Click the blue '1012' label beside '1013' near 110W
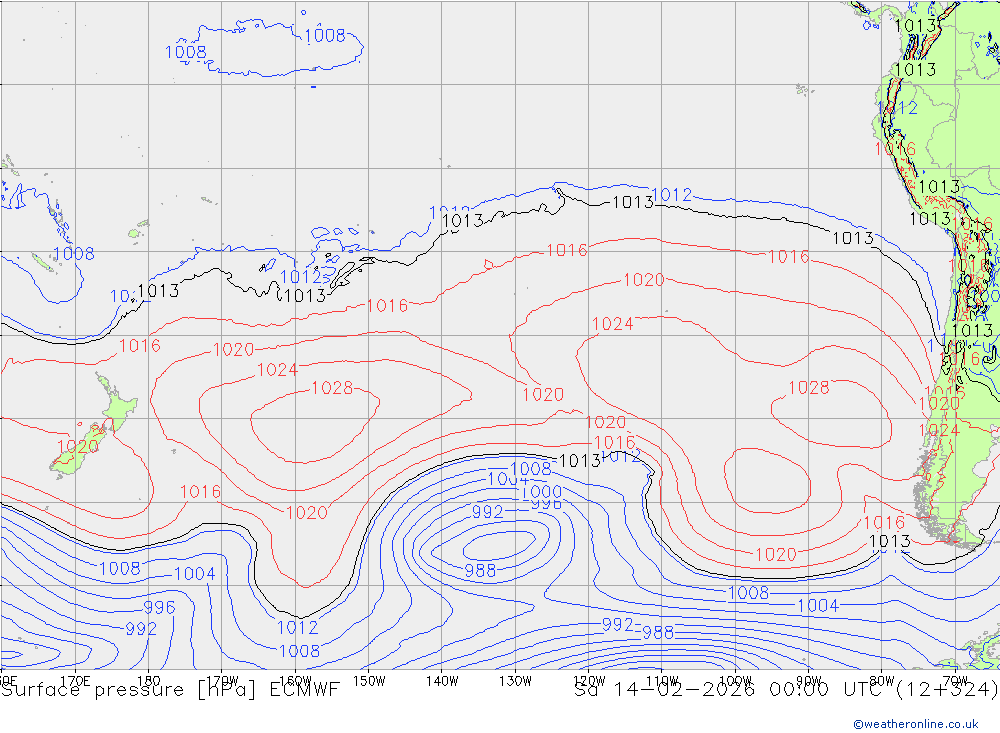The image size is (1000, 733). point(672,195)
